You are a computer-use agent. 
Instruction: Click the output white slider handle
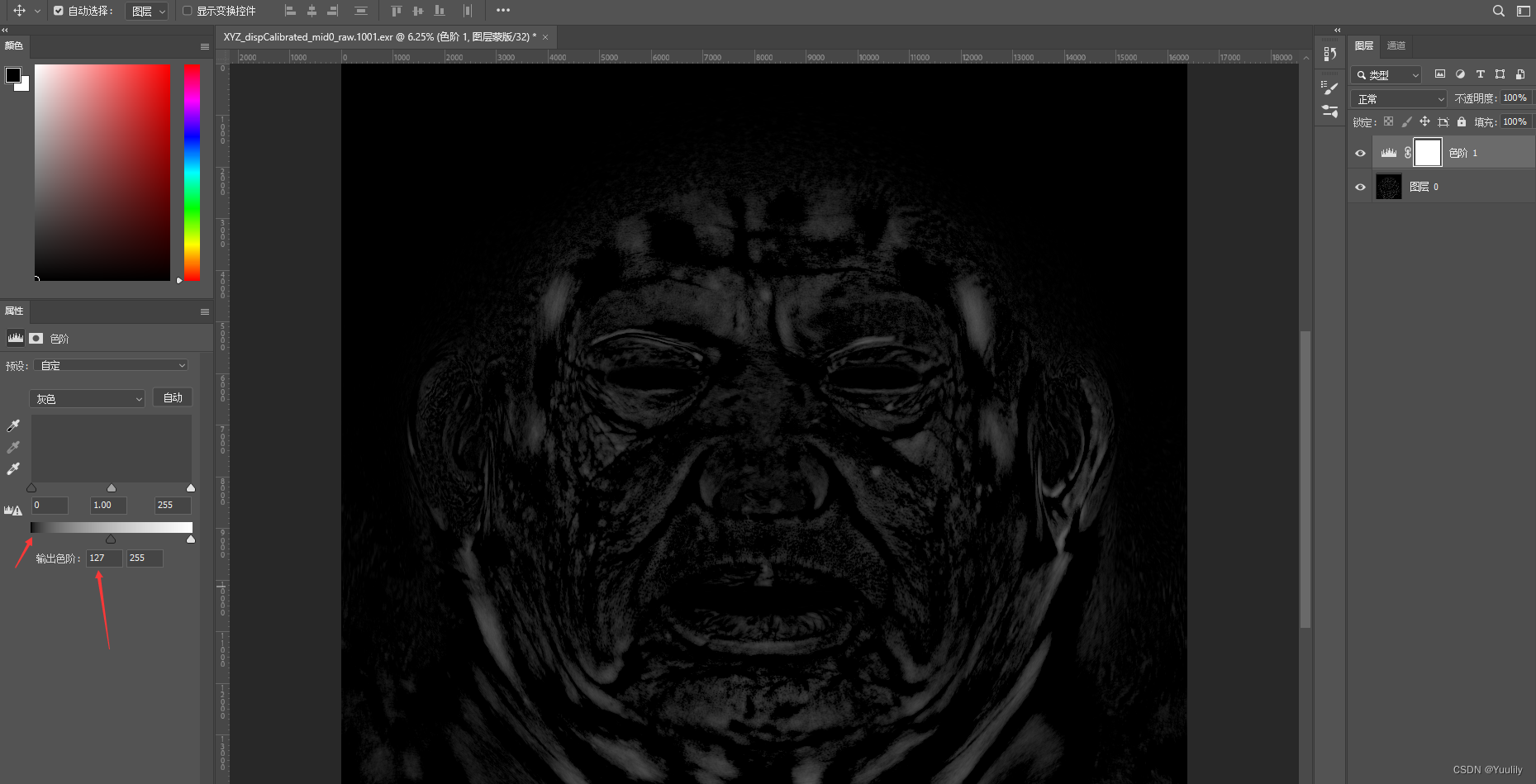click(191, 539)
